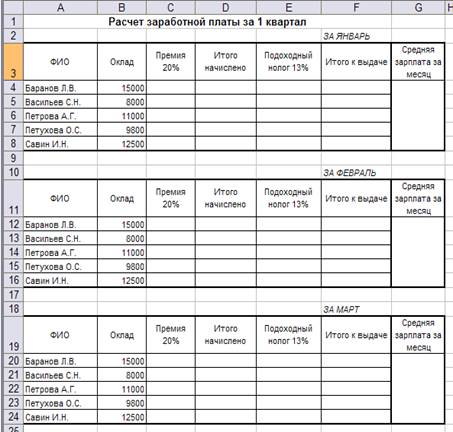This screenshot has width=453, height=432.
Task: Select row header 11
Action: (13, 198)
